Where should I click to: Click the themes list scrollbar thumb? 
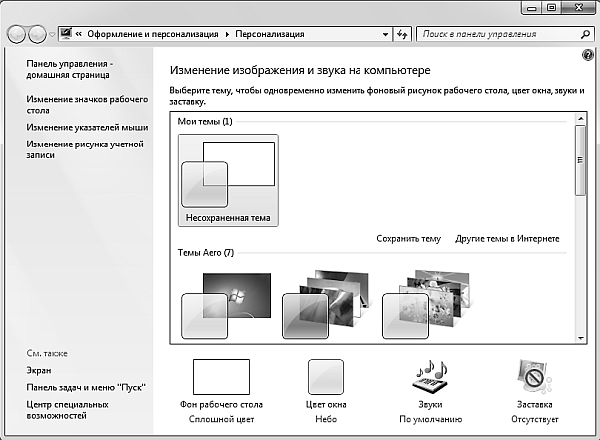(x=580, y=160)
